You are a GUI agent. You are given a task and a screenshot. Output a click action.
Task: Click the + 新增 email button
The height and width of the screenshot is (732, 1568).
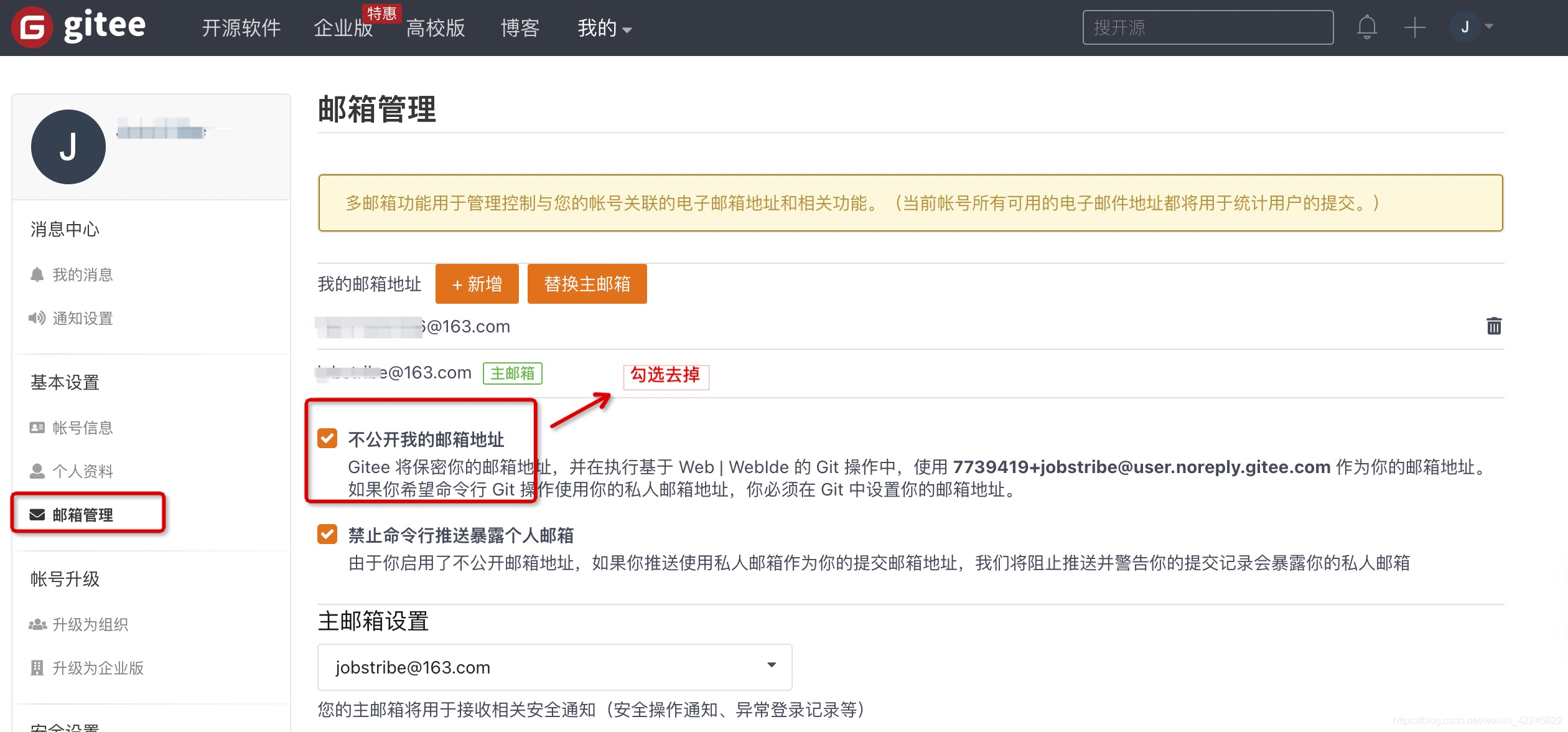click(x=477, y=284)
